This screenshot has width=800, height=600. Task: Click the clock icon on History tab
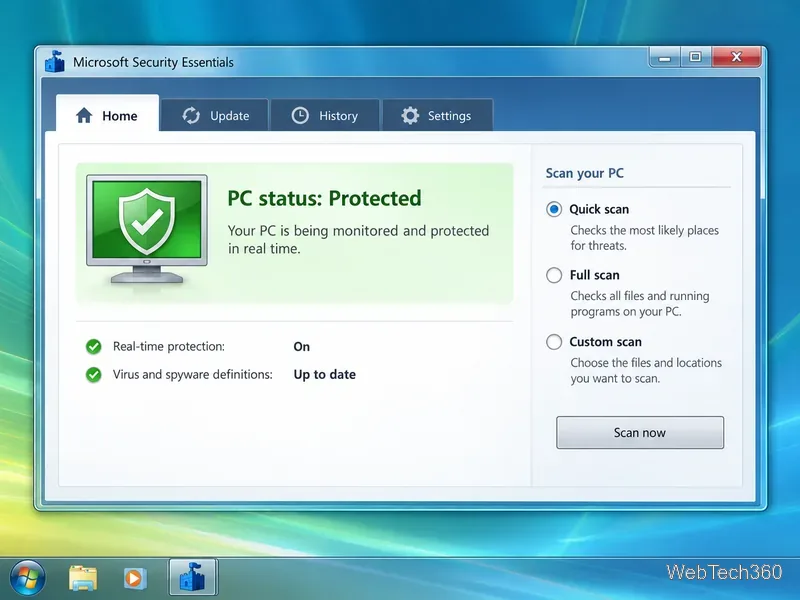(300, 116)
